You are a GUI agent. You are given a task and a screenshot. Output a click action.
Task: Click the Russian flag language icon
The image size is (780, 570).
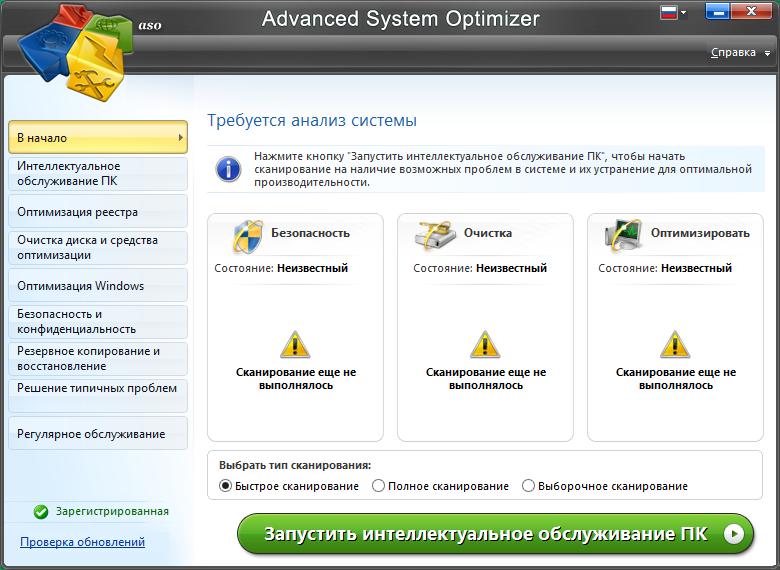tap(669, 12)
